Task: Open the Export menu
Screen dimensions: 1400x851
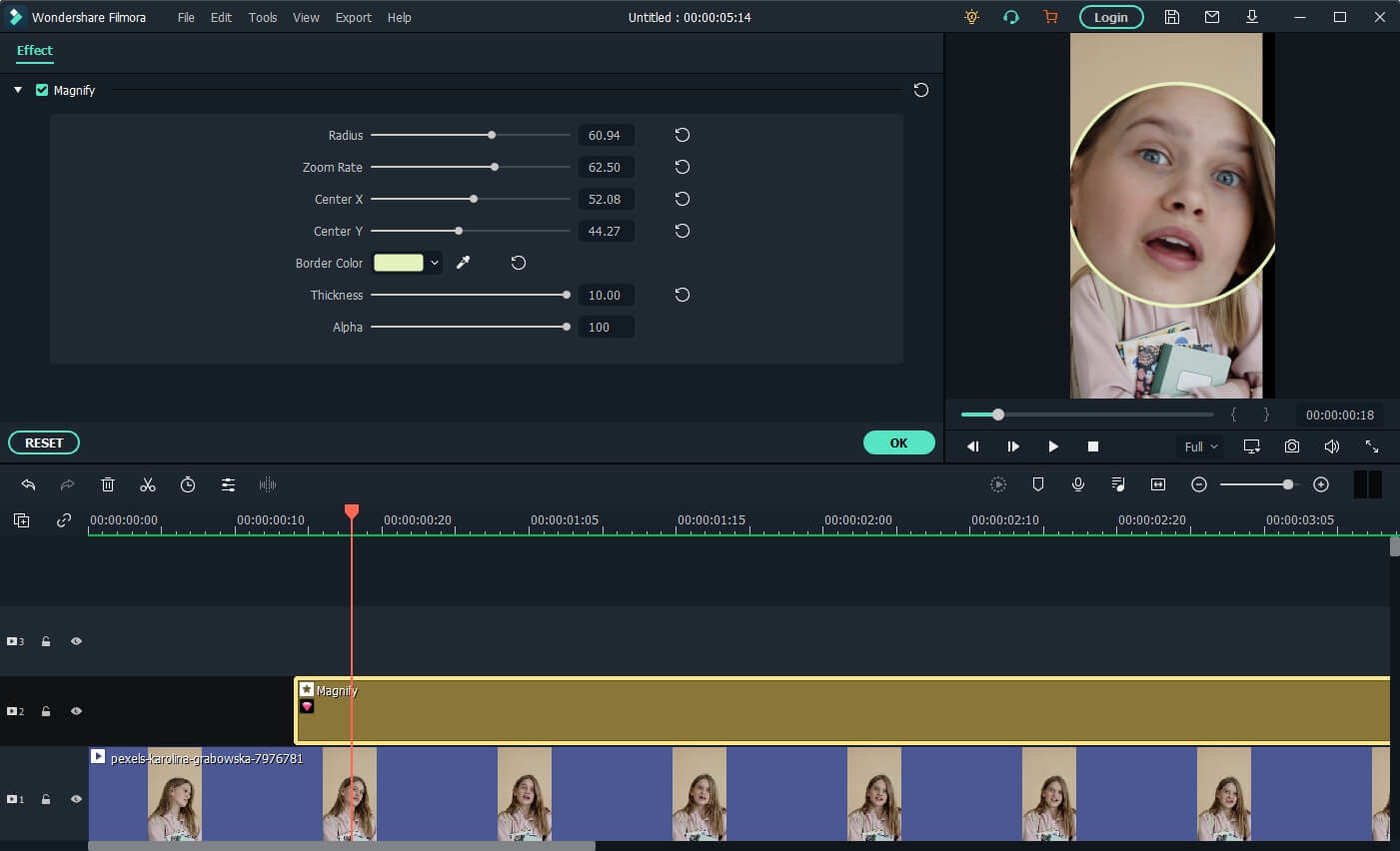Action: point(353,17)
